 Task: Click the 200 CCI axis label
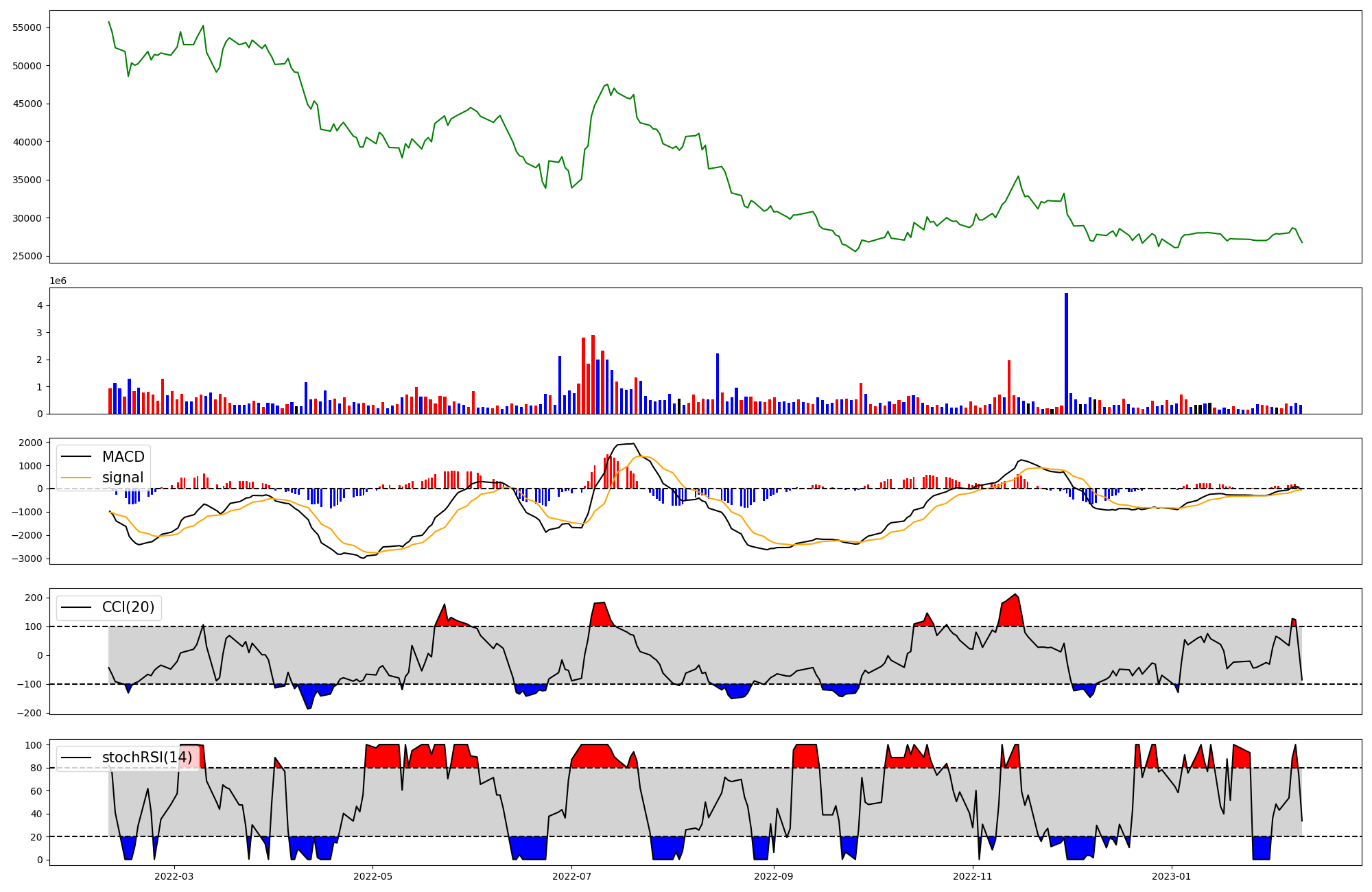(34, 598)
